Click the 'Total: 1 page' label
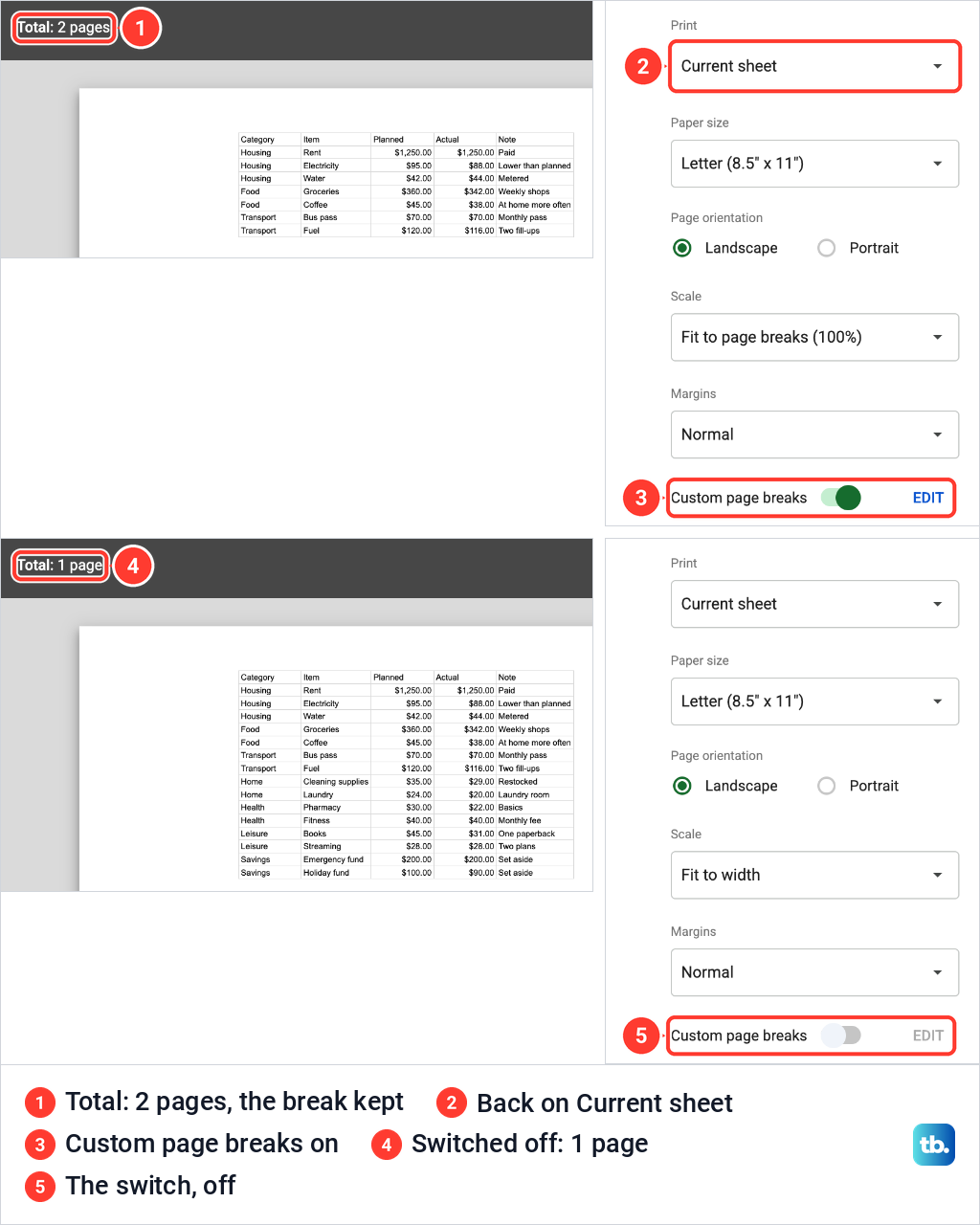Viewport: 980px width, 1225px height. point(60,565)
